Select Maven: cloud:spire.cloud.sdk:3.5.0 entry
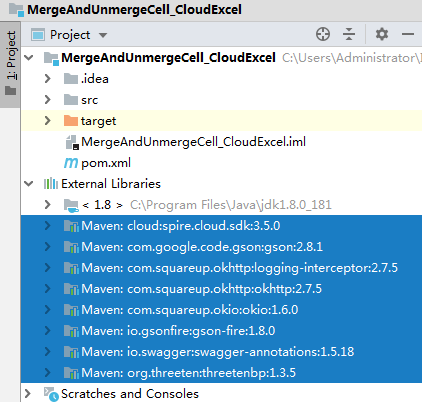Image resolution: width=422 pixels, height=402 pixels. tap(181, 226)
